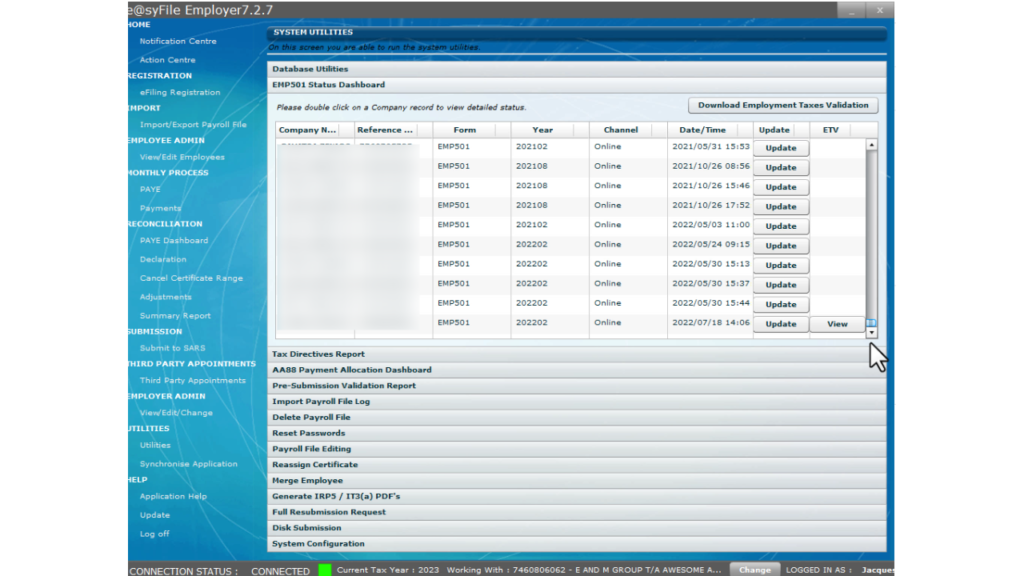1024x576 pixels.
Task: Click dashboard scrollbar up arrow
Action: coord(871,144)
